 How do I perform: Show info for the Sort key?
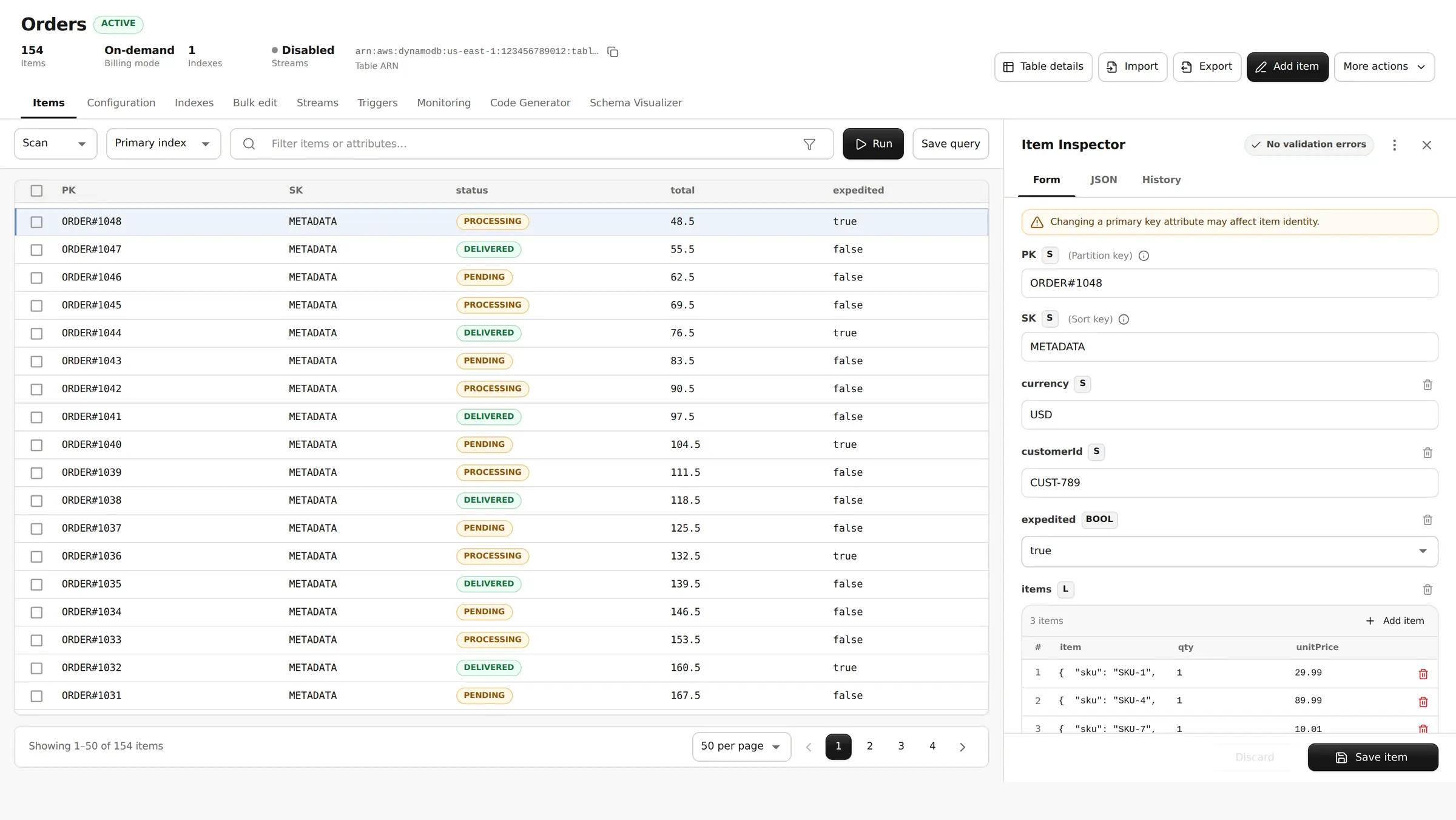pos(1124,319)
